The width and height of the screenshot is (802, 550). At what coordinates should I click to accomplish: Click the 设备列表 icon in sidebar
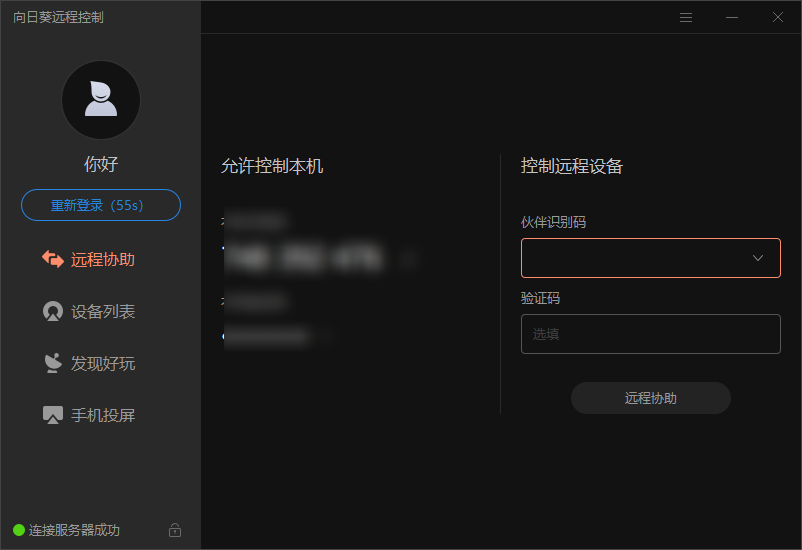(x=53, y=312)
